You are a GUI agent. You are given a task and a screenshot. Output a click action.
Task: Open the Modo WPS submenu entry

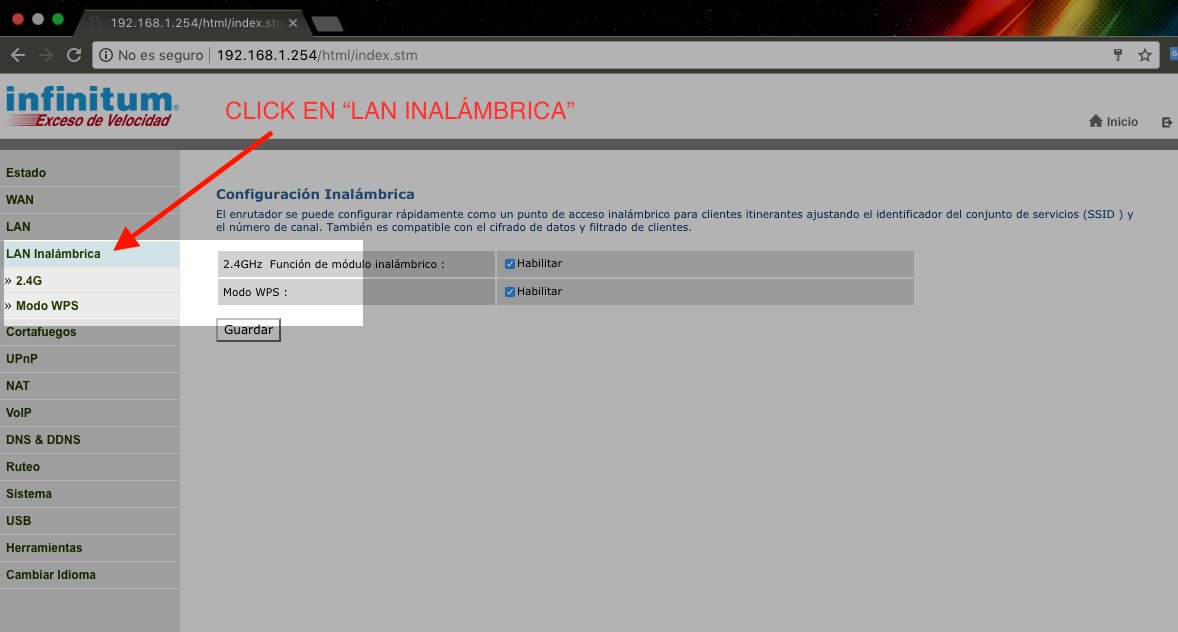(47, 306)
